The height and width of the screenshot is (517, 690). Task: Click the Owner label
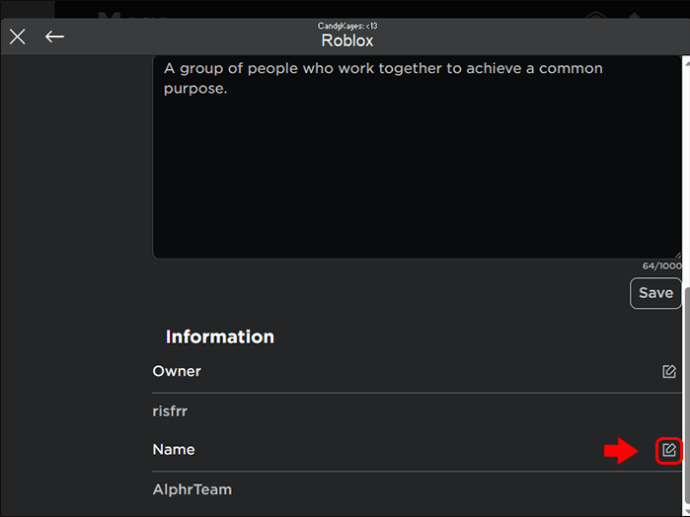click(176, 371)
